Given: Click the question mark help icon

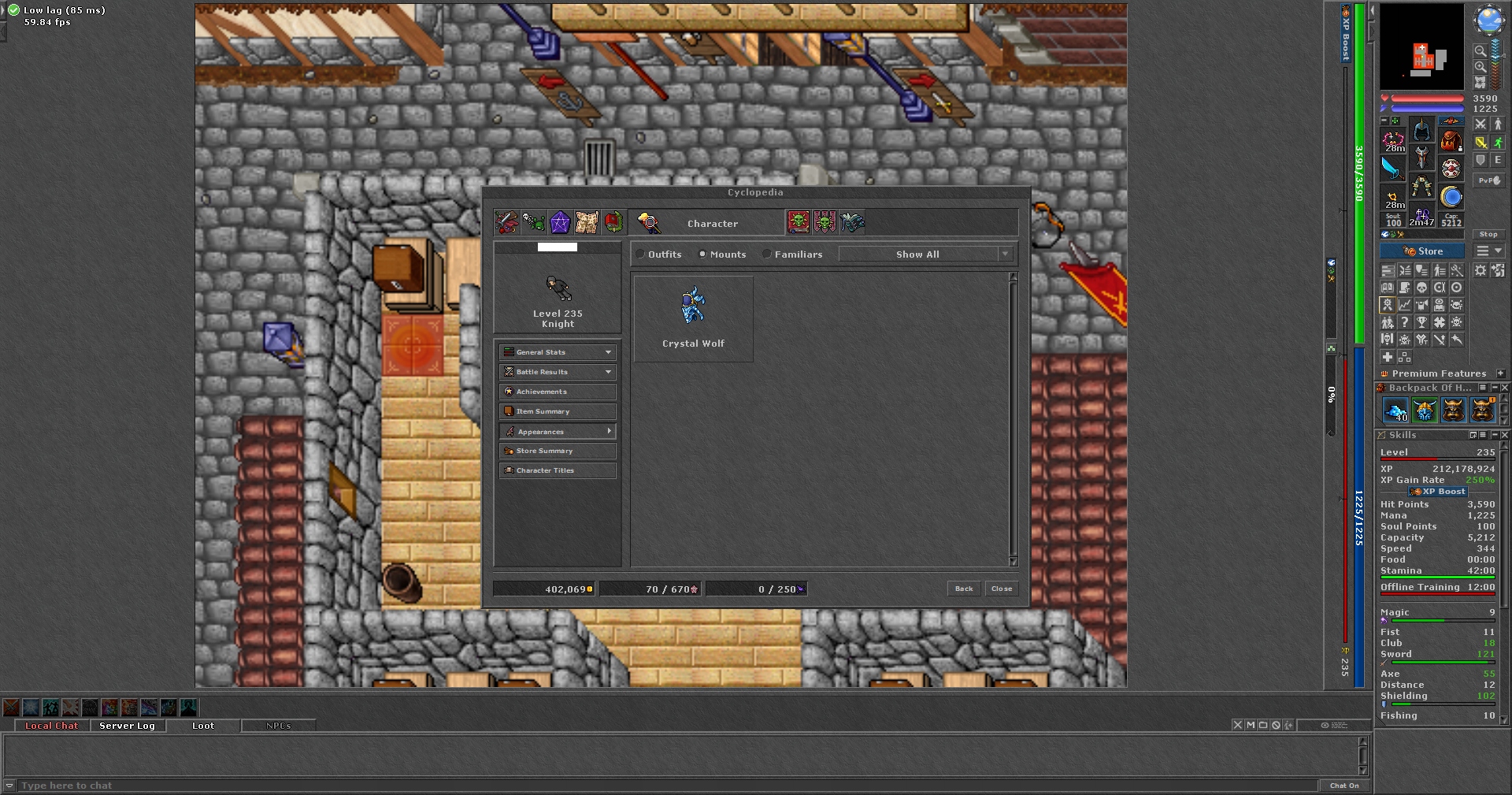Looking at the screenshot, I should (1405, 322).
